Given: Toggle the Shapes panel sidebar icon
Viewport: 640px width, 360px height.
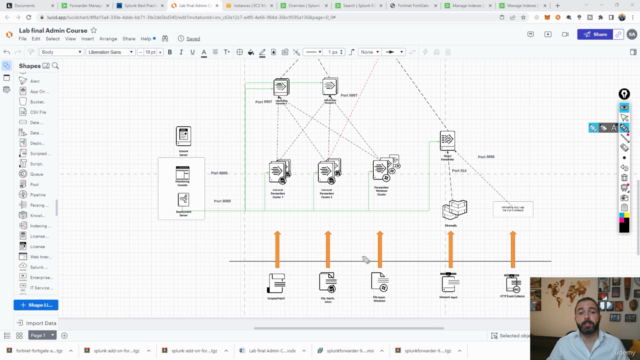Looking at the screenshot, I should click(7, 66).
